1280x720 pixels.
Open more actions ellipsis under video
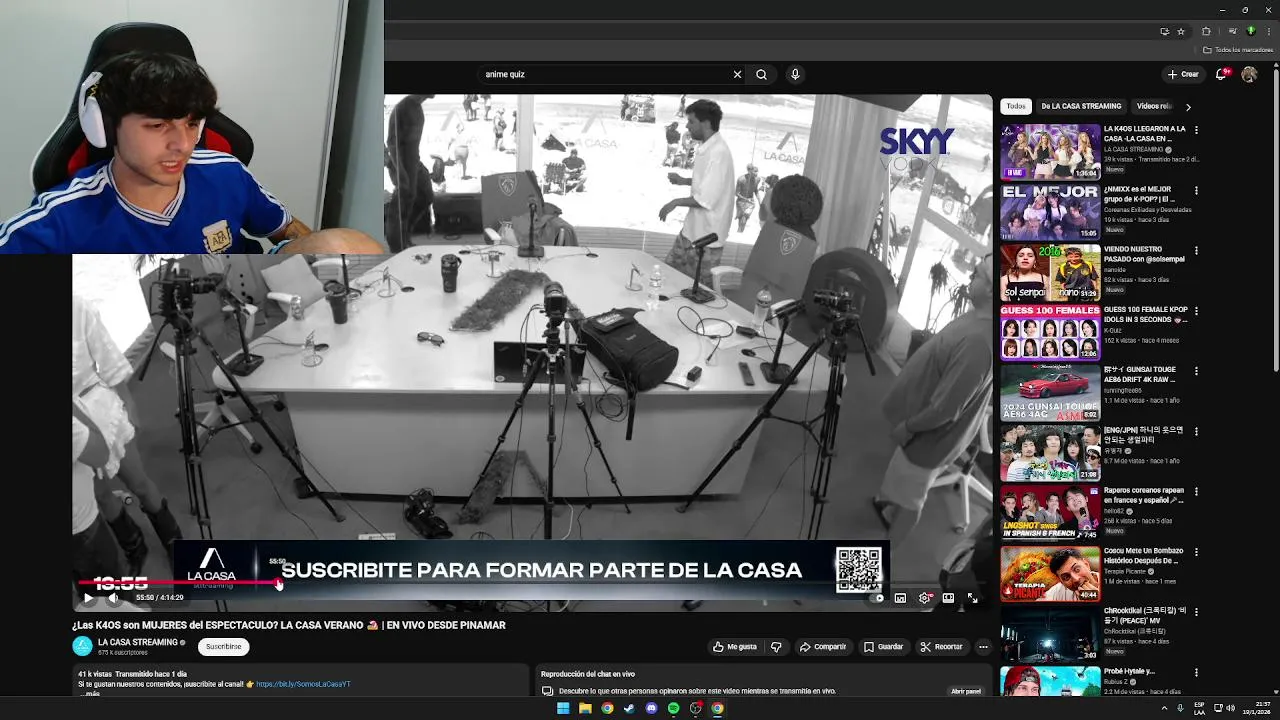point(983,647)
